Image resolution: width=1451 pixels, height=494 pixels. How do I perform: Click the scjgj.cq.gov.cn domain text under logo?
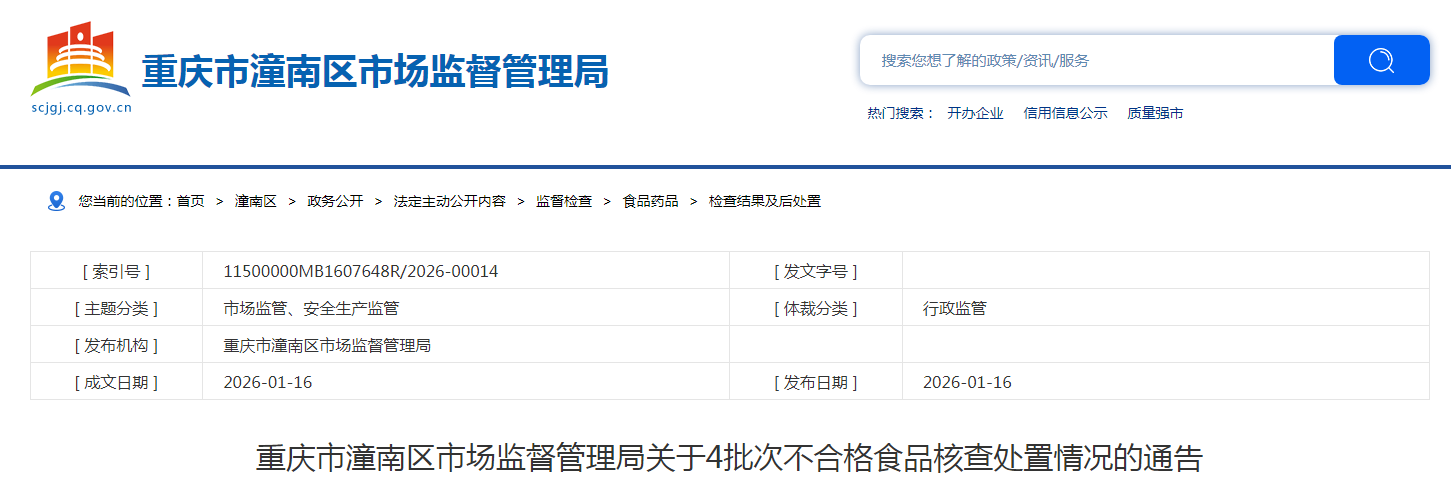81,108
